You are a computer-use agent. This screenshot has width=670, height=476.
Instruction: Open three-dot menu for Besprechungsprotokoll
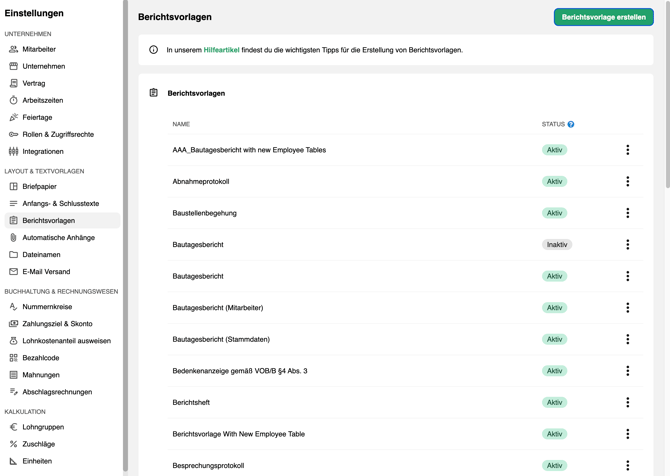[628, 465]
